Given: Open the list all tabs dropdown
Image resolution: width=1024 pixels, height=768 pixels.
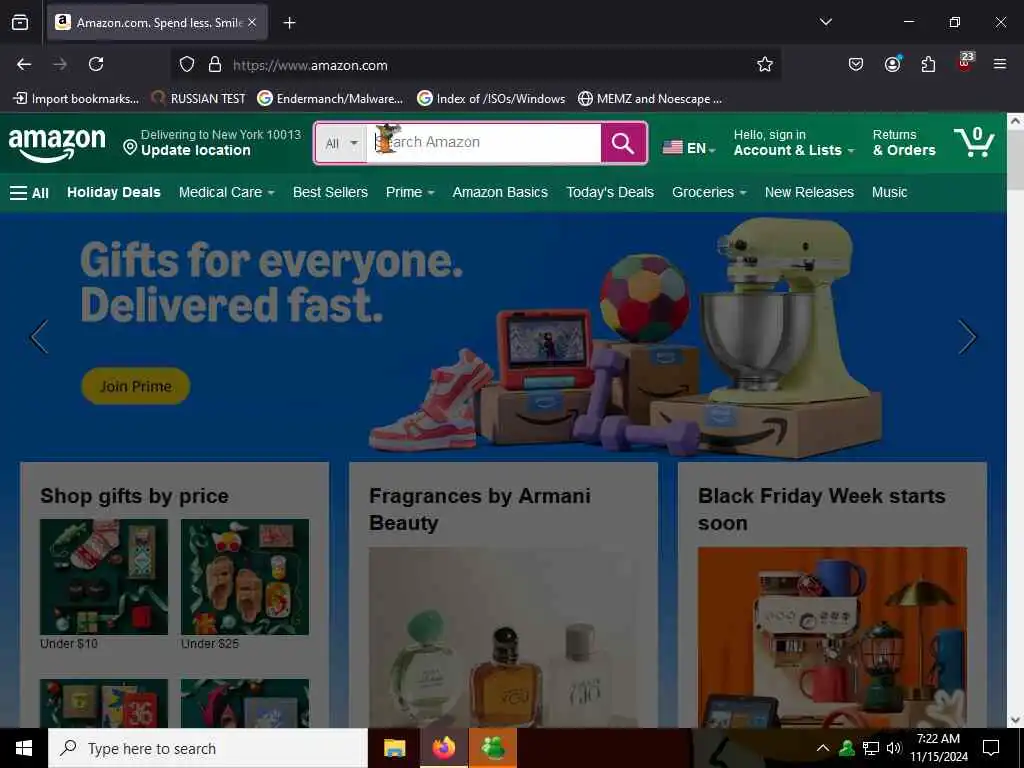Looking at the screenshot, I should [825, 22].
